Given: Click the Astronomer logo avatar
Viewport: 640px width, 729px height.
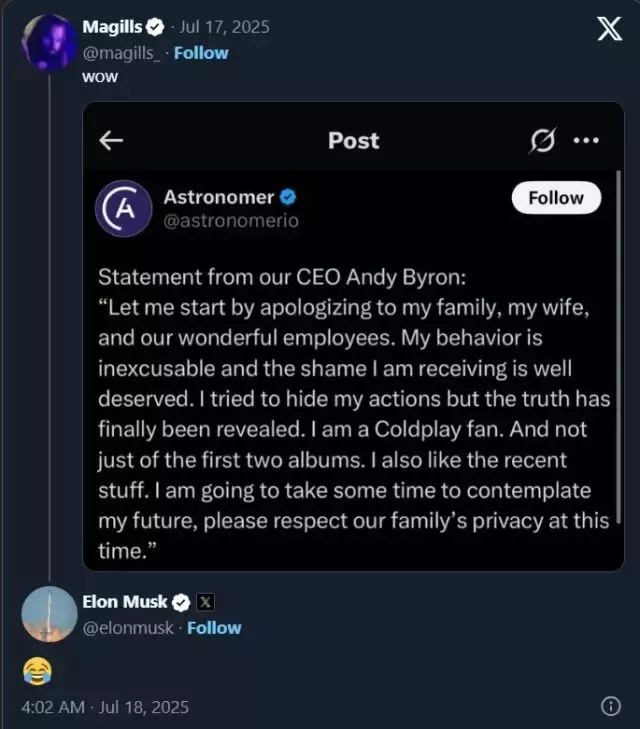Looking at the screenshot, I should coord(122,209).
